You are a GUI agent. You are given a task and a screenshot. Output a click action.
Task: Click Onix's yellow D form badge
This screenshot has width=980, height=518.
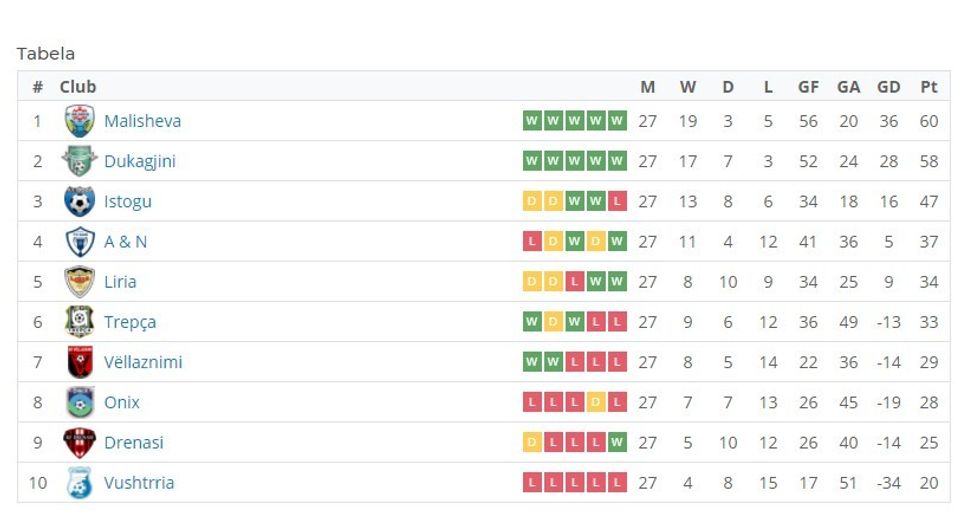(x=596, y=402)
